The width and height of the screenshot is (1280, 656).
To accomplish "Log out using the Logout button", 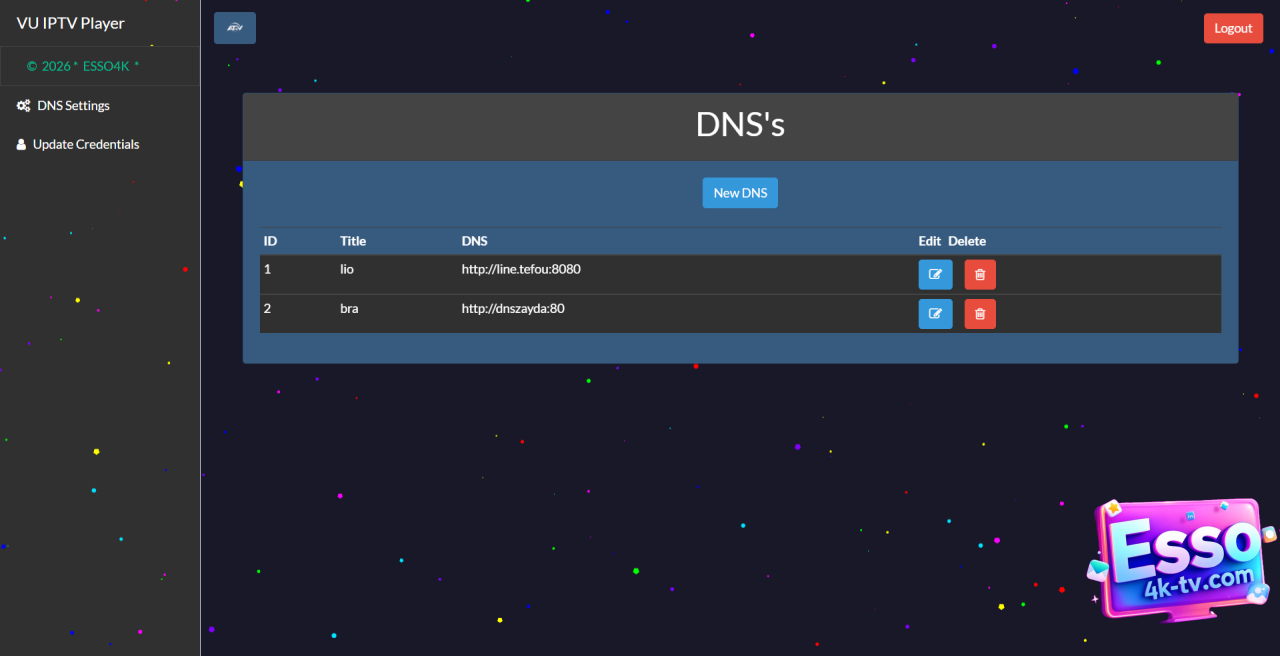I will tap(1233, 28).
